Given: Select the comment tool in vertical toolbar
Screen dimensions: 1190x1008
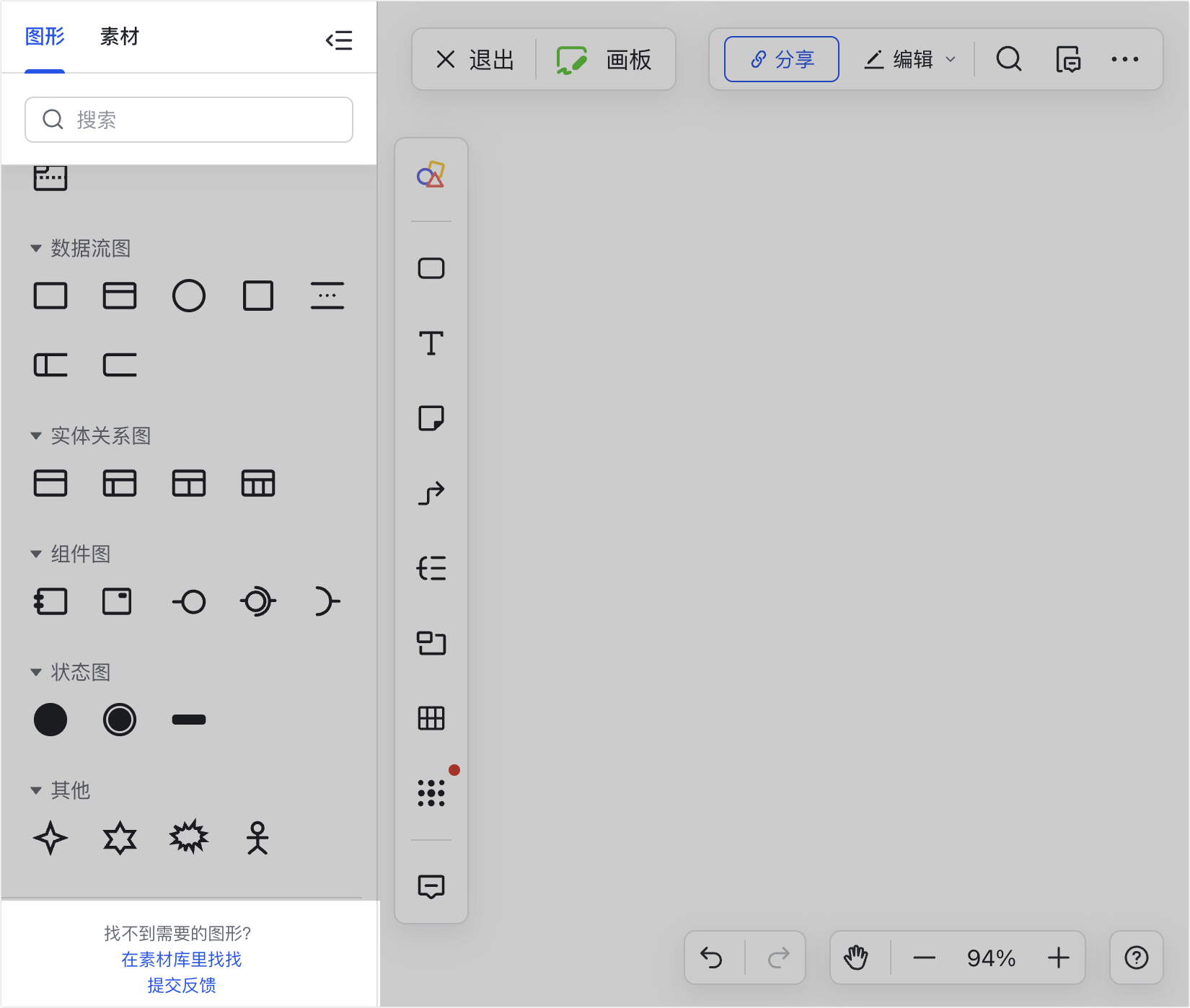Looking at the screenshot, I should point(431,887).
